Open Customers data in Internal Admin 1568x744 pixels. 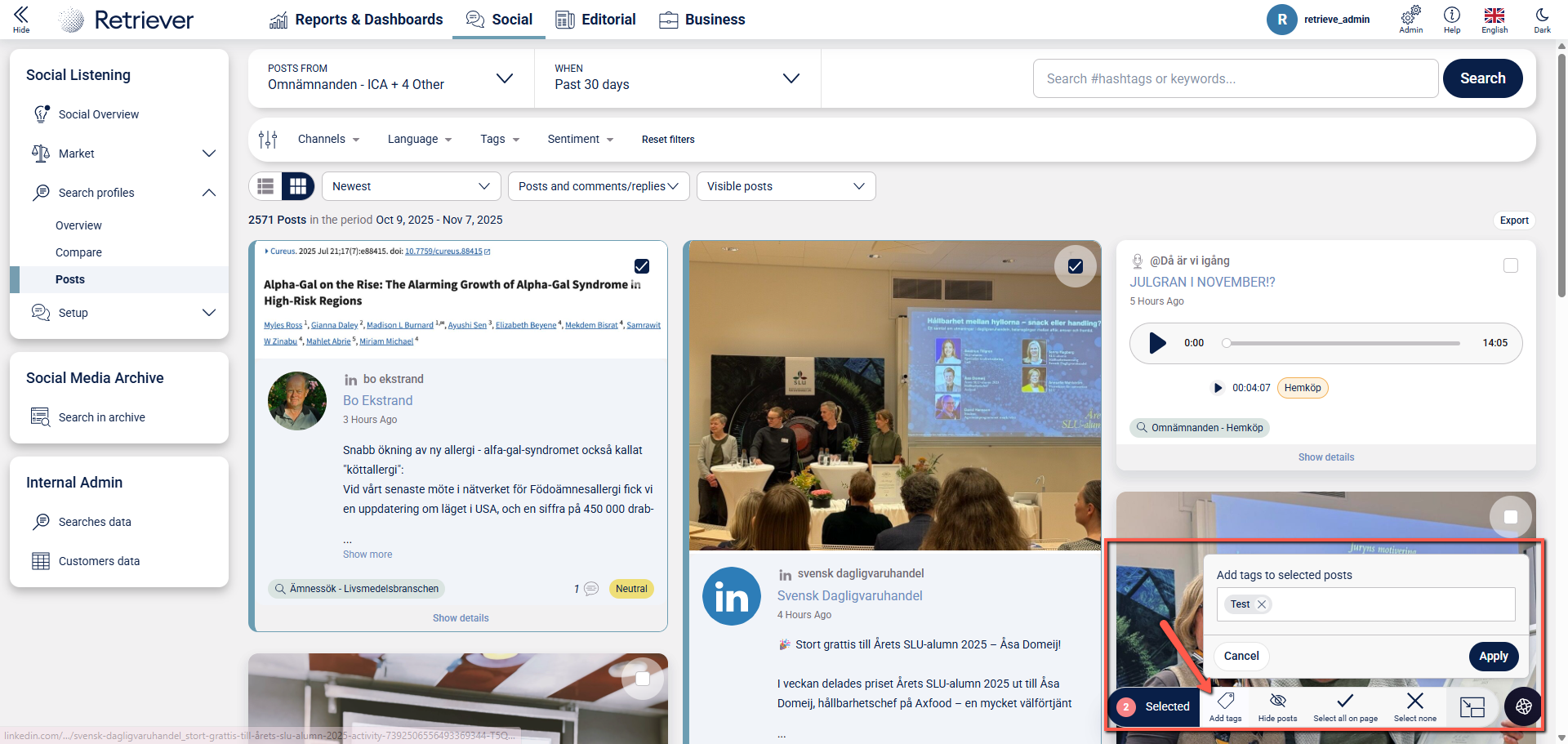click(x=99, y=561)
